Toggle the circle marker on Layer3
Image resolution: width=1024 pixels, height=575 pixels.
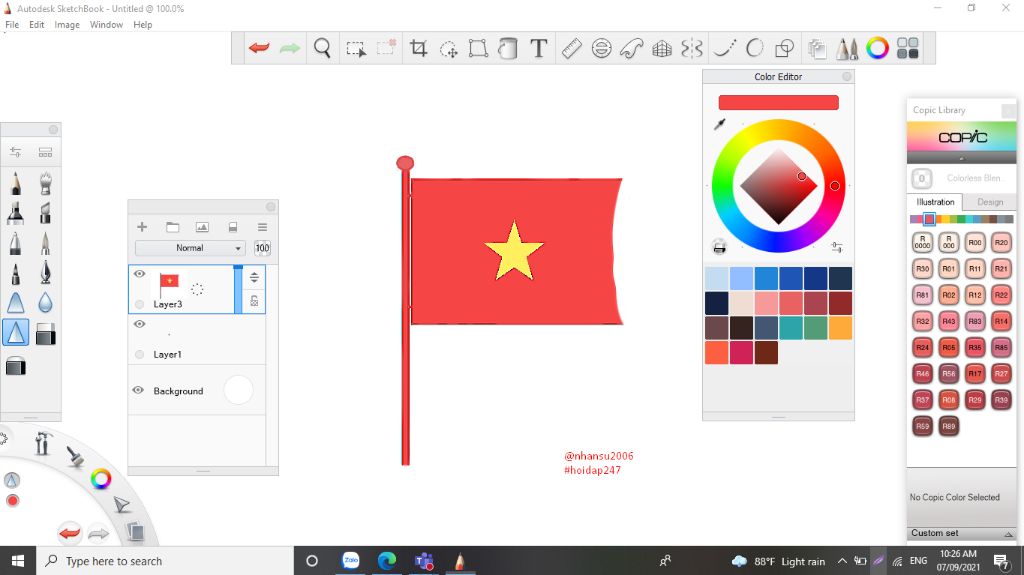139,304
